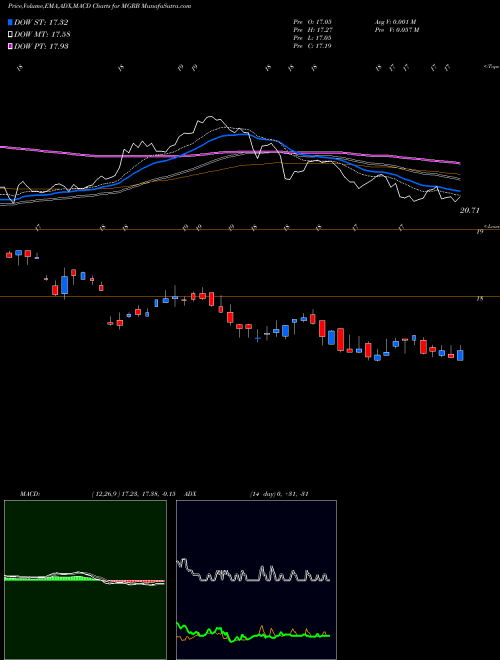Click the Pre L: 17.05 value
Image resolution: width=500 pixels, height=660 pixels.
pos(312,37)
